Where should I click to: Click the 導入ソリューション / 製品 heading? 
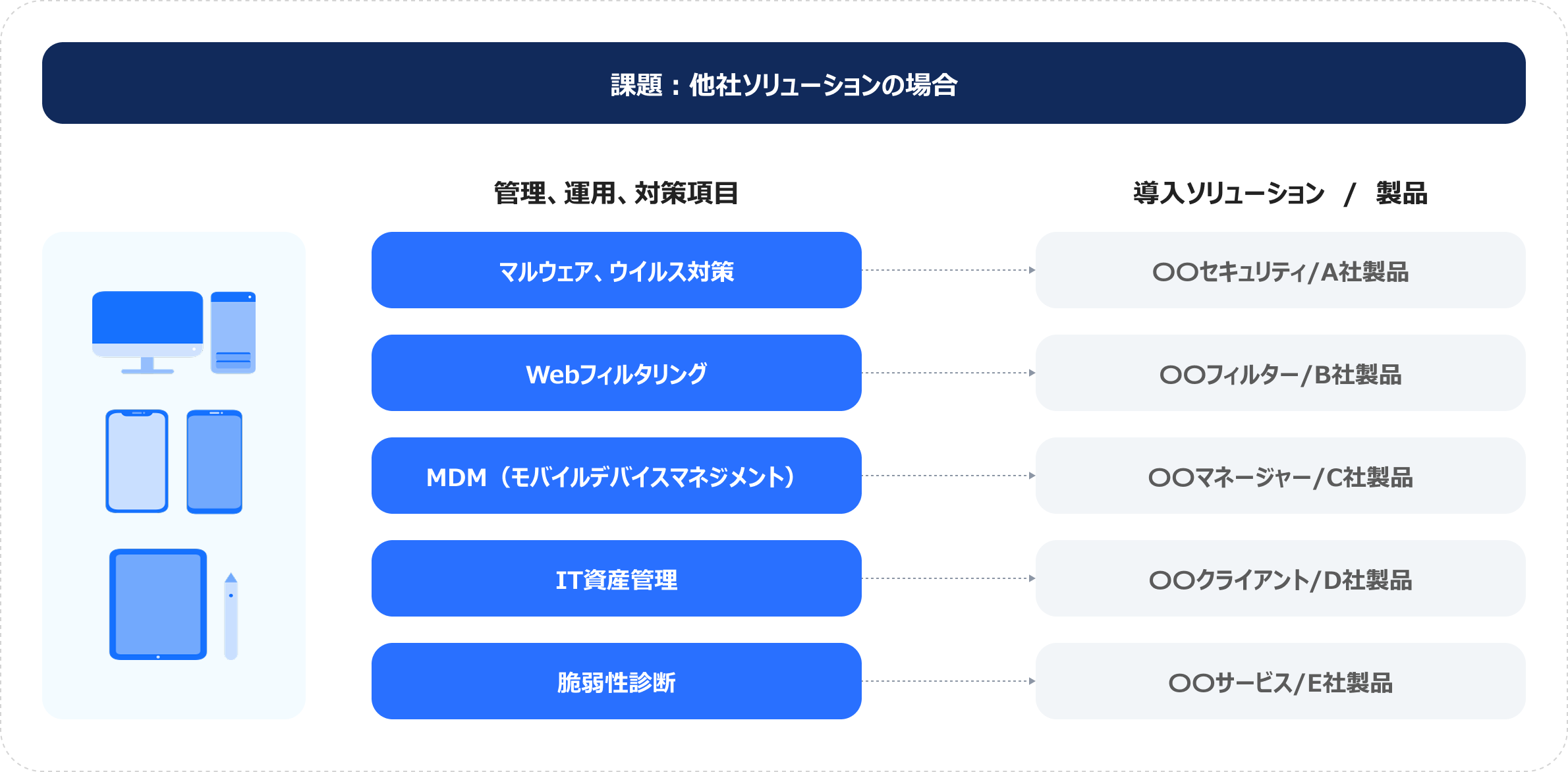click(x=1280, y=193)
